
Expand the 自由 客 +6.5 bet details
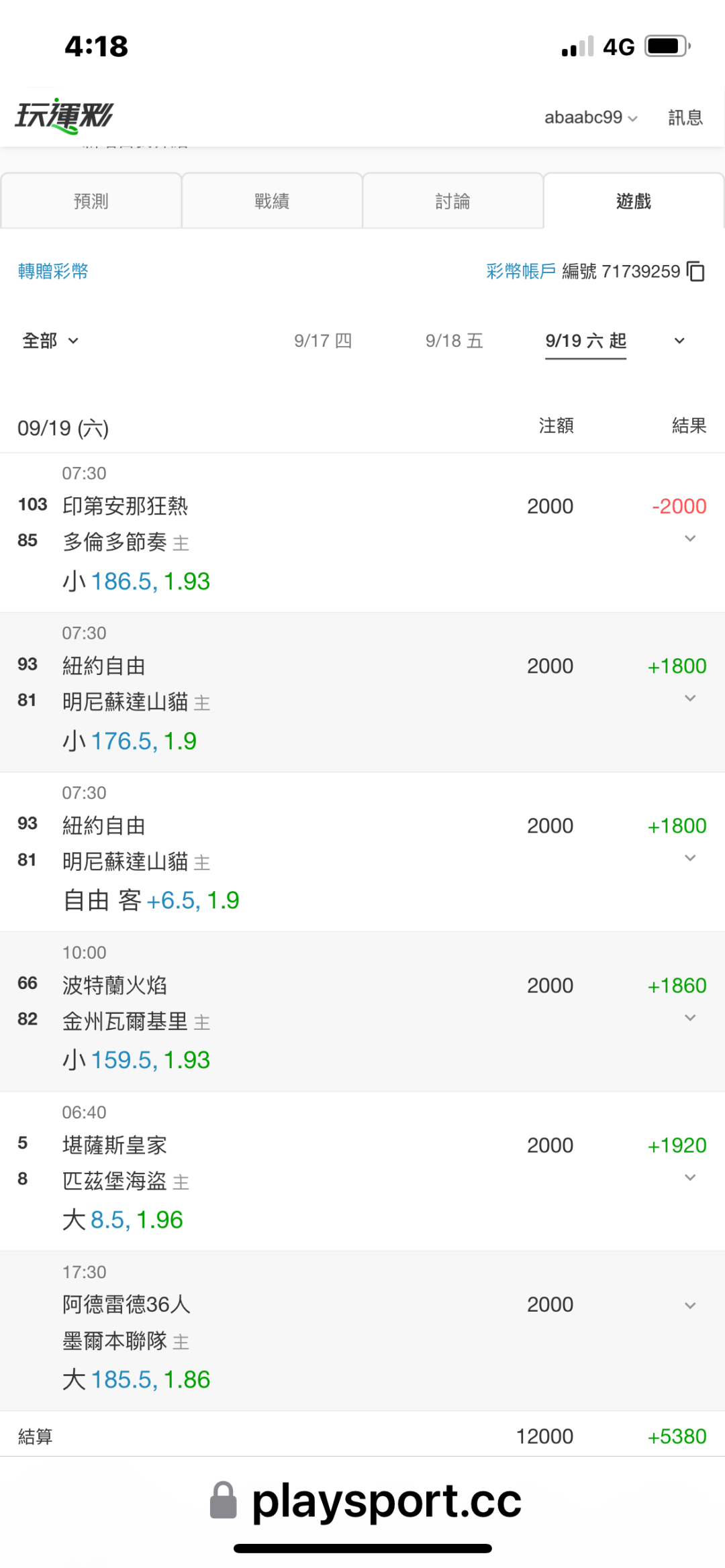coord(690,858)
